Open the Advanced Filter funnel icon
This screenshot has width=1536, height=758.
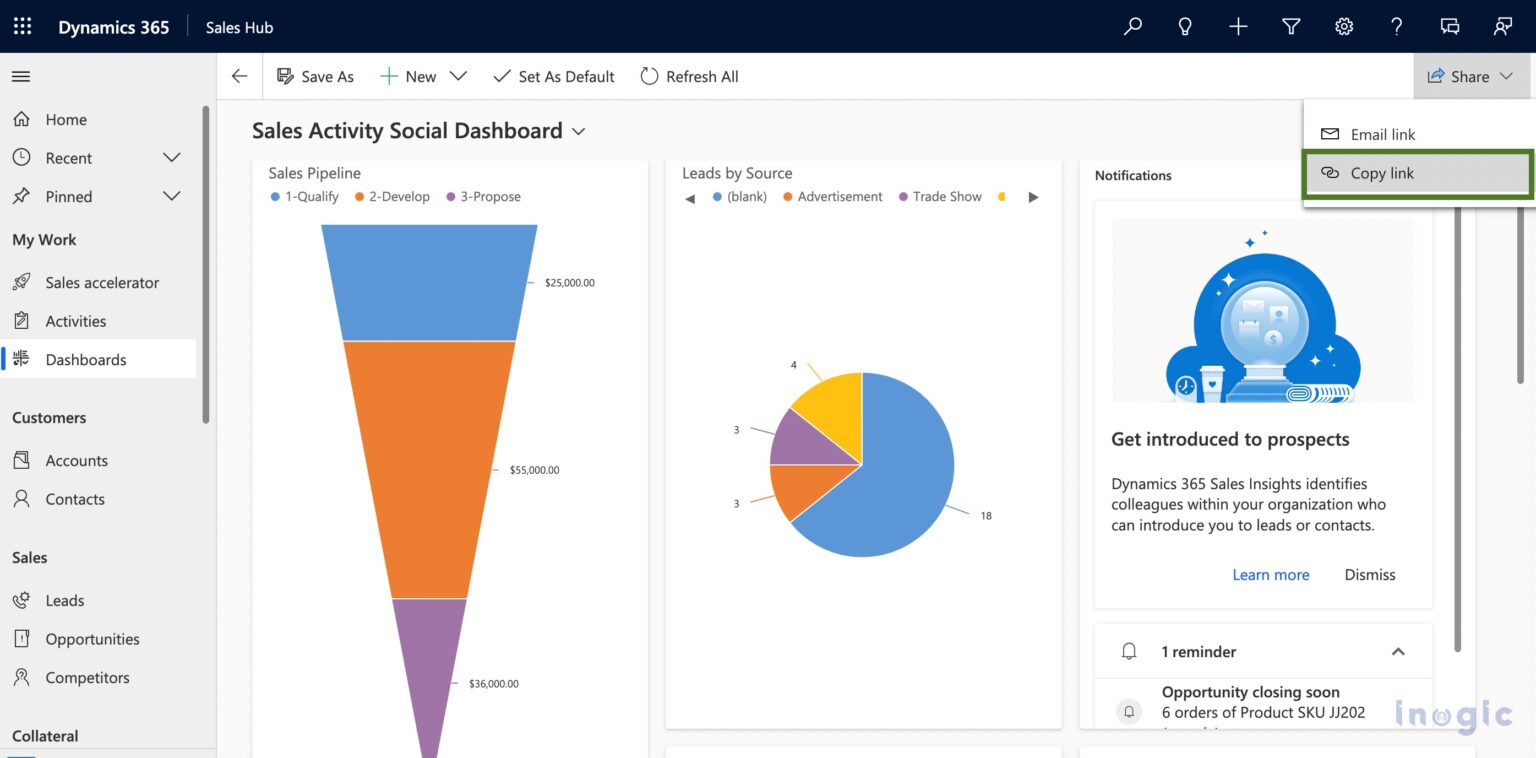click(1290, 26)
